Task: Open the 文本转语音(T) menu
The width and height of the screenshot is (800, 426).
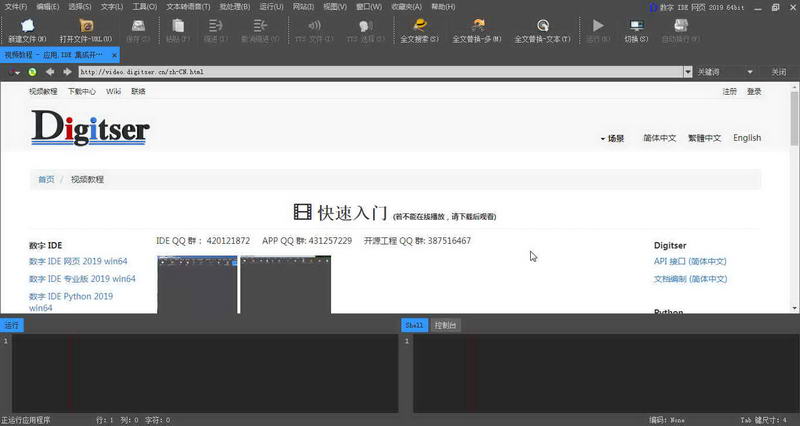Action: 188,7
